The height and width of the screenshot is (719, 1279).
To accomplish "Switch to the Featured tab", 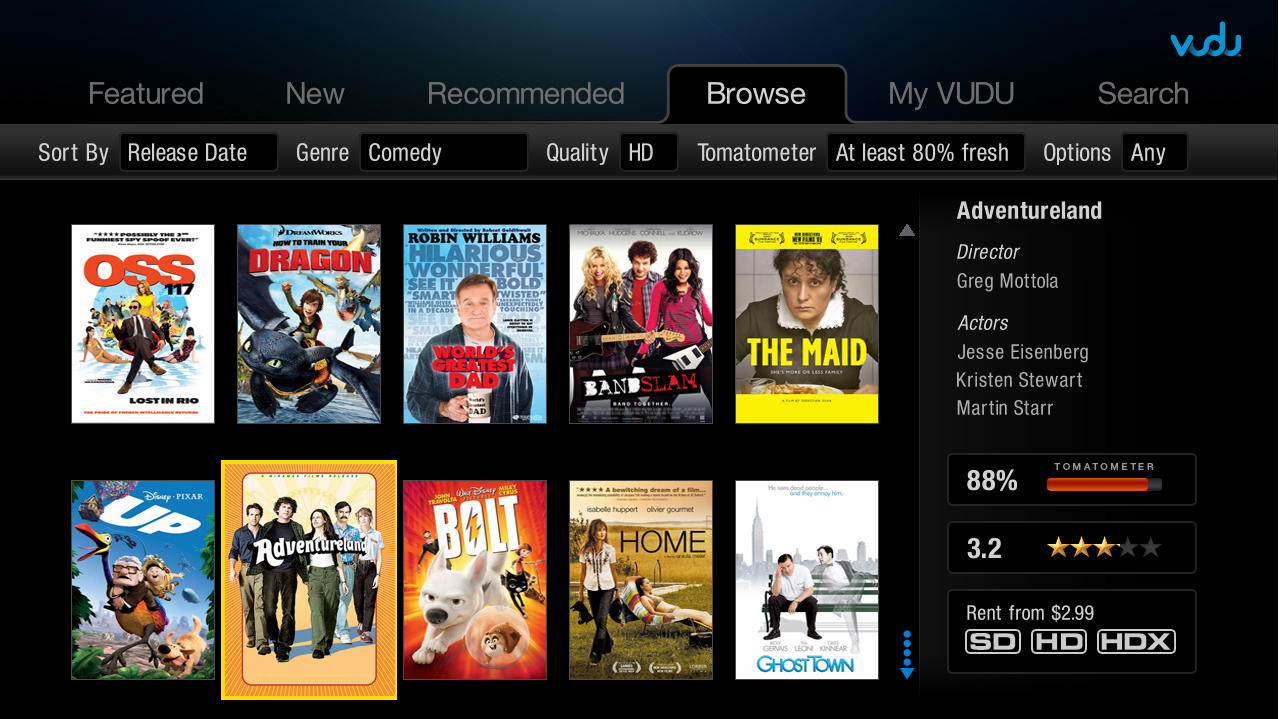I will (146, 94).
